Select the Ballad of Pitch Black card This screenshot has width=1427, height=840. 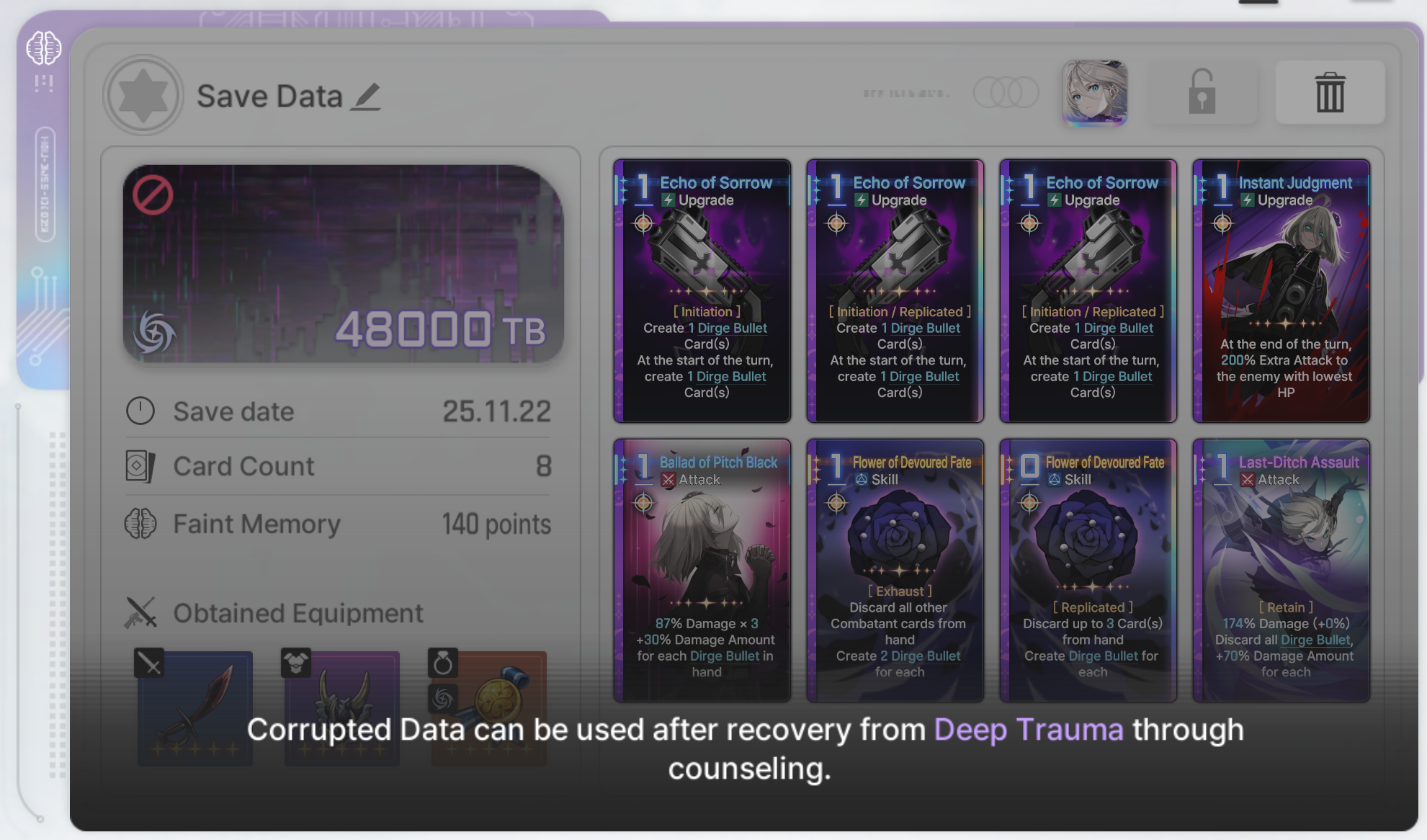pyautogui.click(x=702, y=570)
